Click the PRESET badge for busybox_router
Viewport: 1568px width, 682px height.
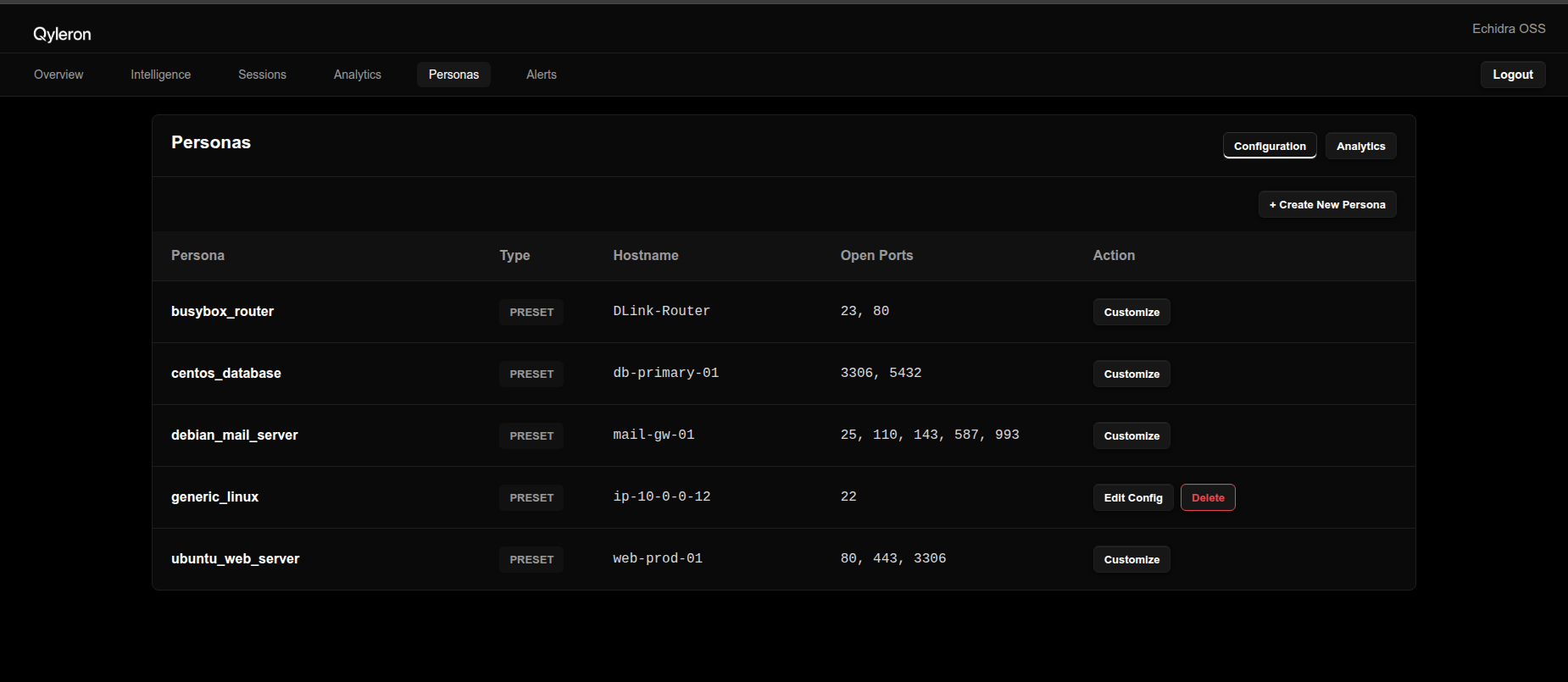point(531,312)
